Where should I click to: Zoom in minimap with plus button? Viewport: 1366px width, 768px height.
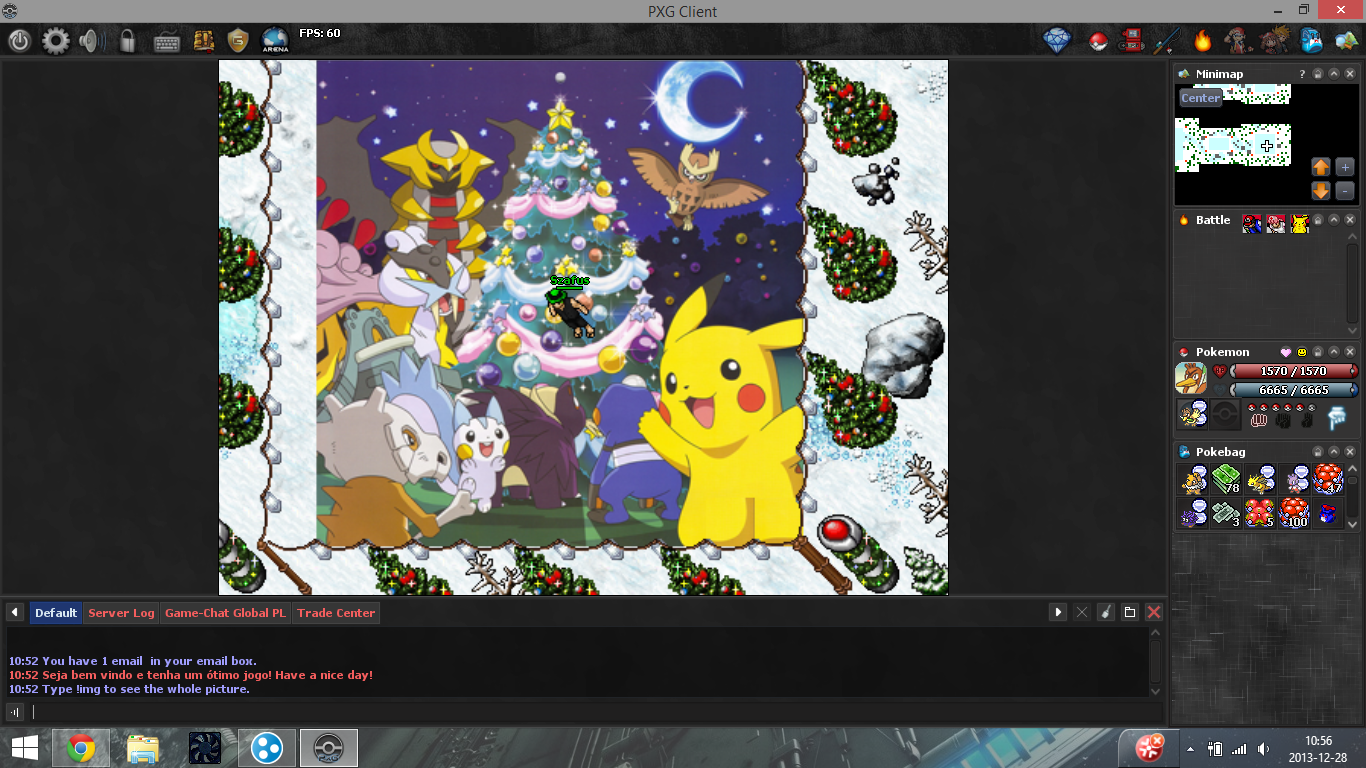coord(1345,167)
